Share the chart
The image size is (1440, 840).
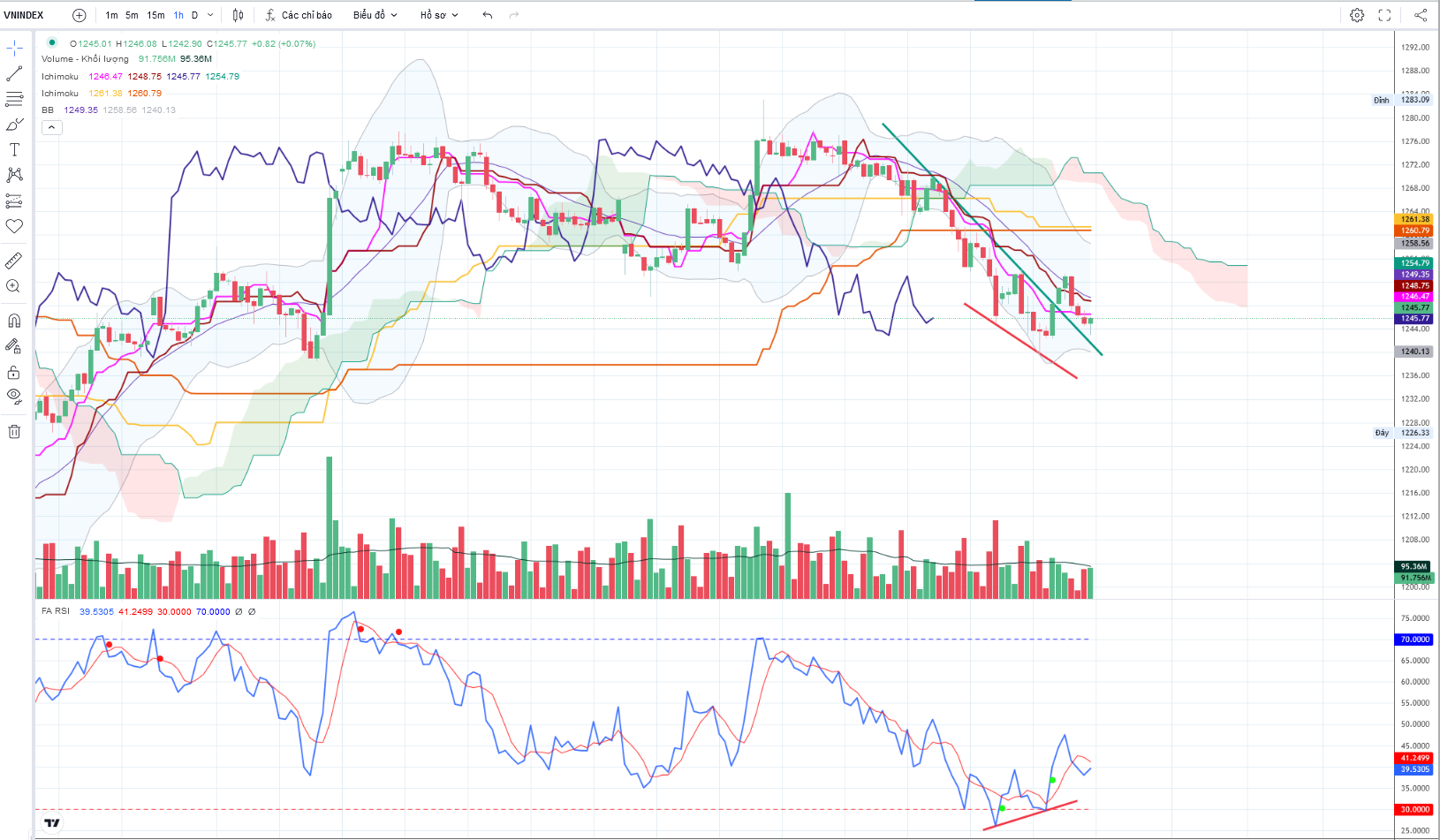[1421, 15]
